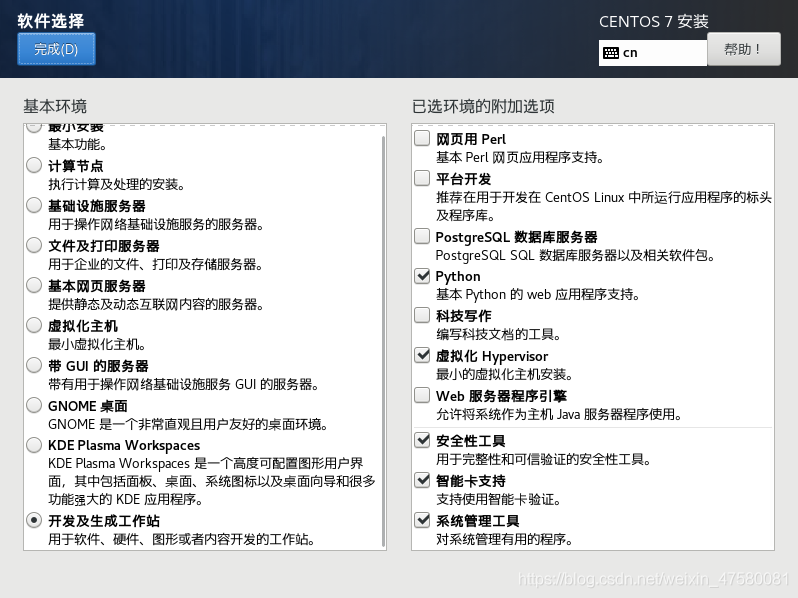Click text 基本 Python 的 web 应用程序支持。
This screenshot has width=798, height=598.
(538, 294)
